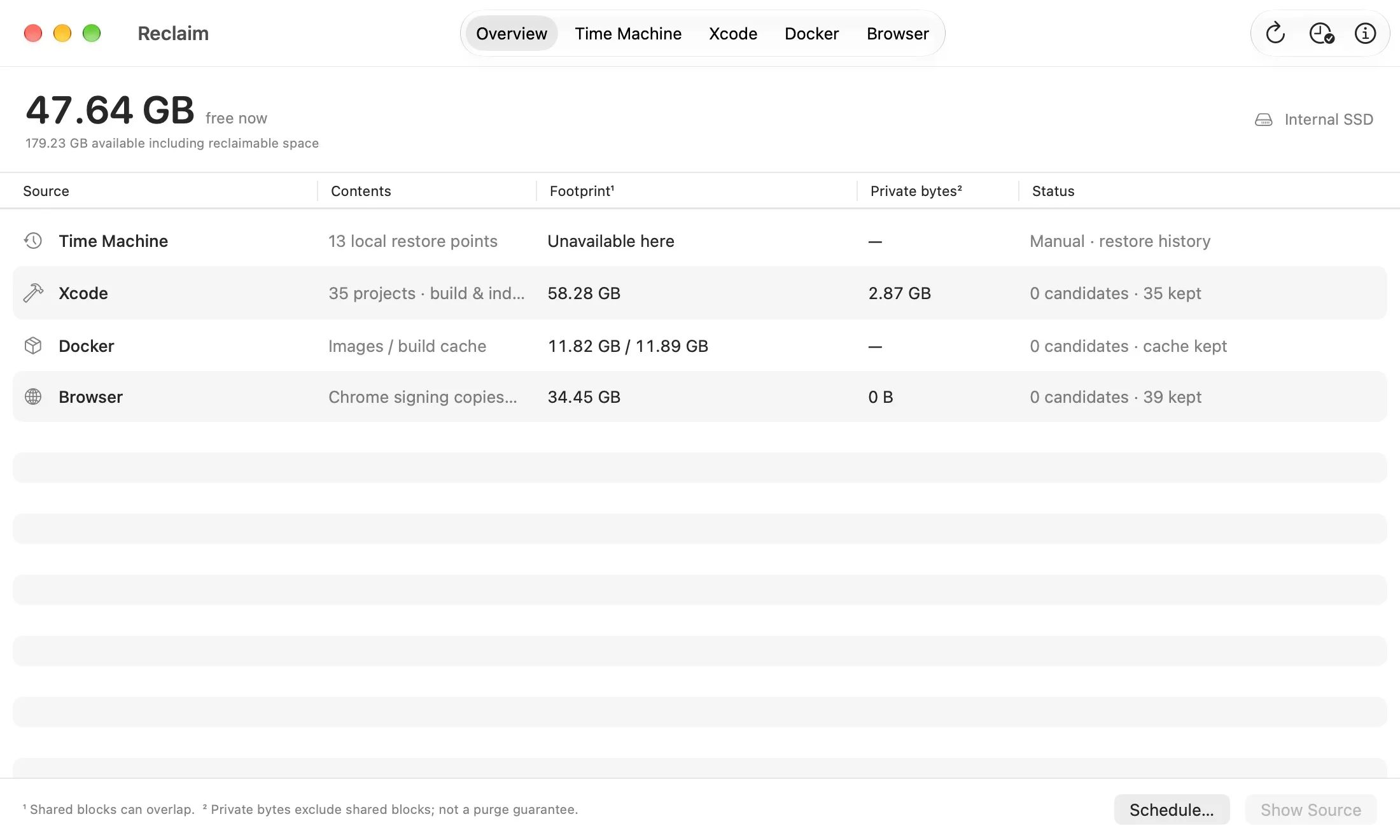Click the Browser globe row icon

[x=33, y=396]
